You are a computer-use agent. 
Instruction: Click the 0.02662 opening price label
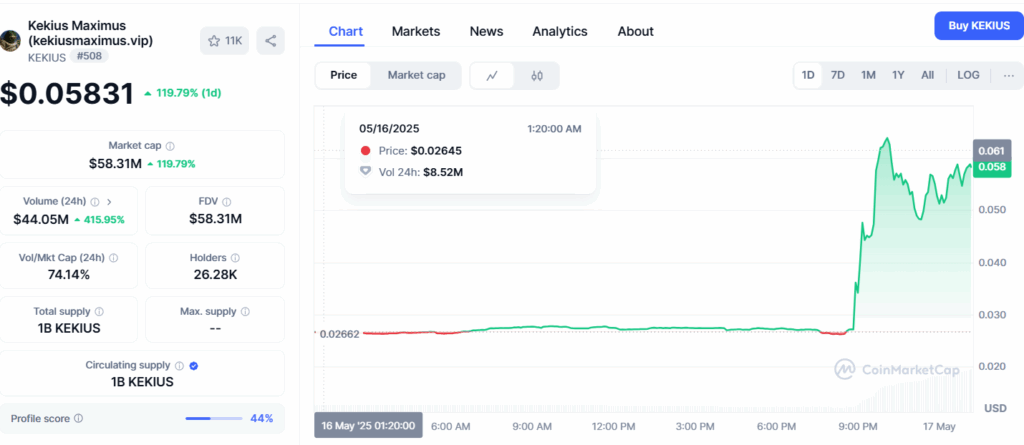339,334
